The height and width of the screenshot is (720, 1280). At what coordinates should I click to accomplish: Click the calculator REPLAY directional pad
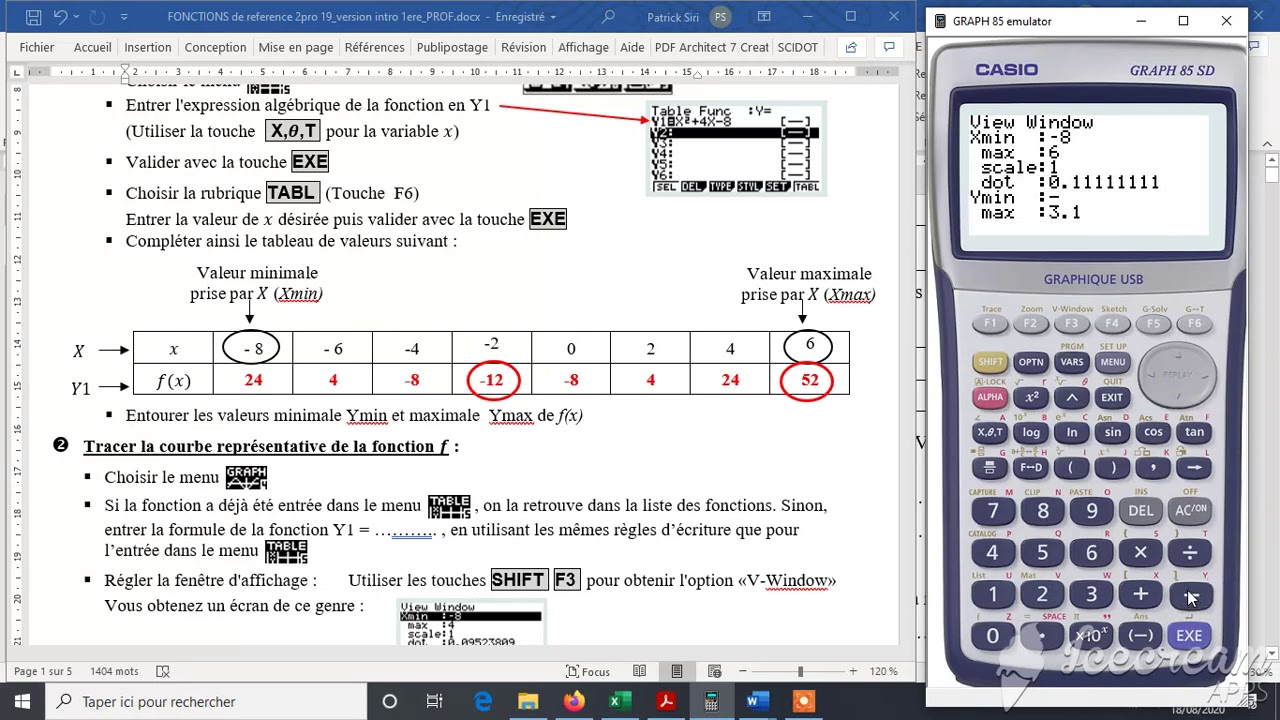(1178, 375)
